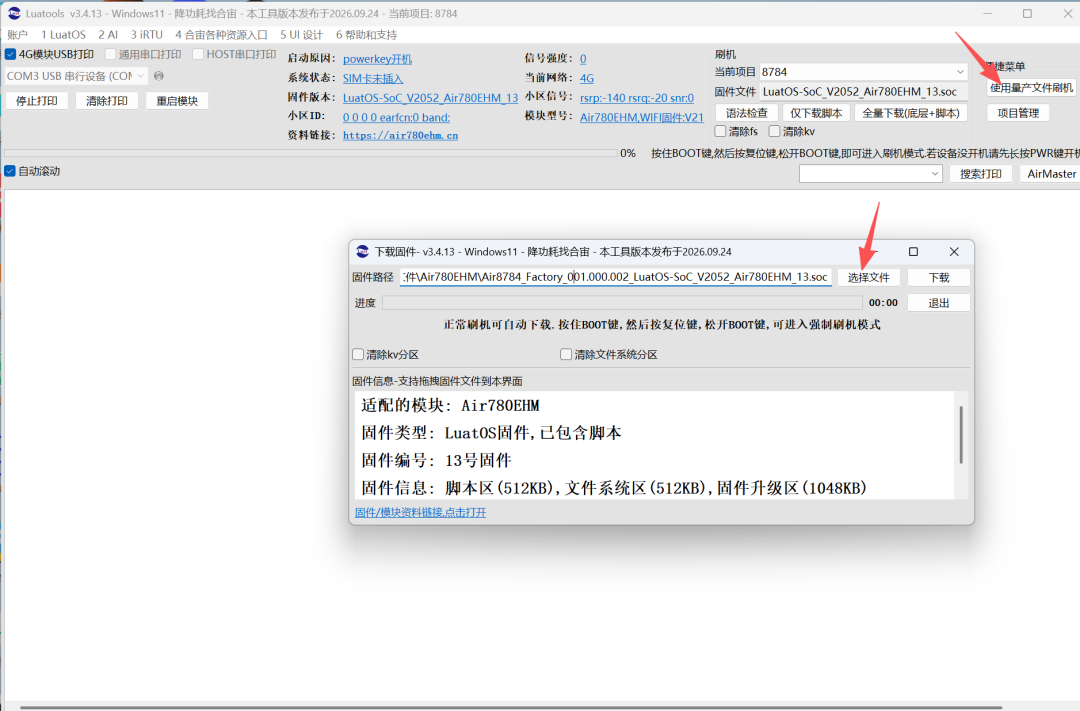Click 下载 button in firmware dialog

click(x=939, y=277)
